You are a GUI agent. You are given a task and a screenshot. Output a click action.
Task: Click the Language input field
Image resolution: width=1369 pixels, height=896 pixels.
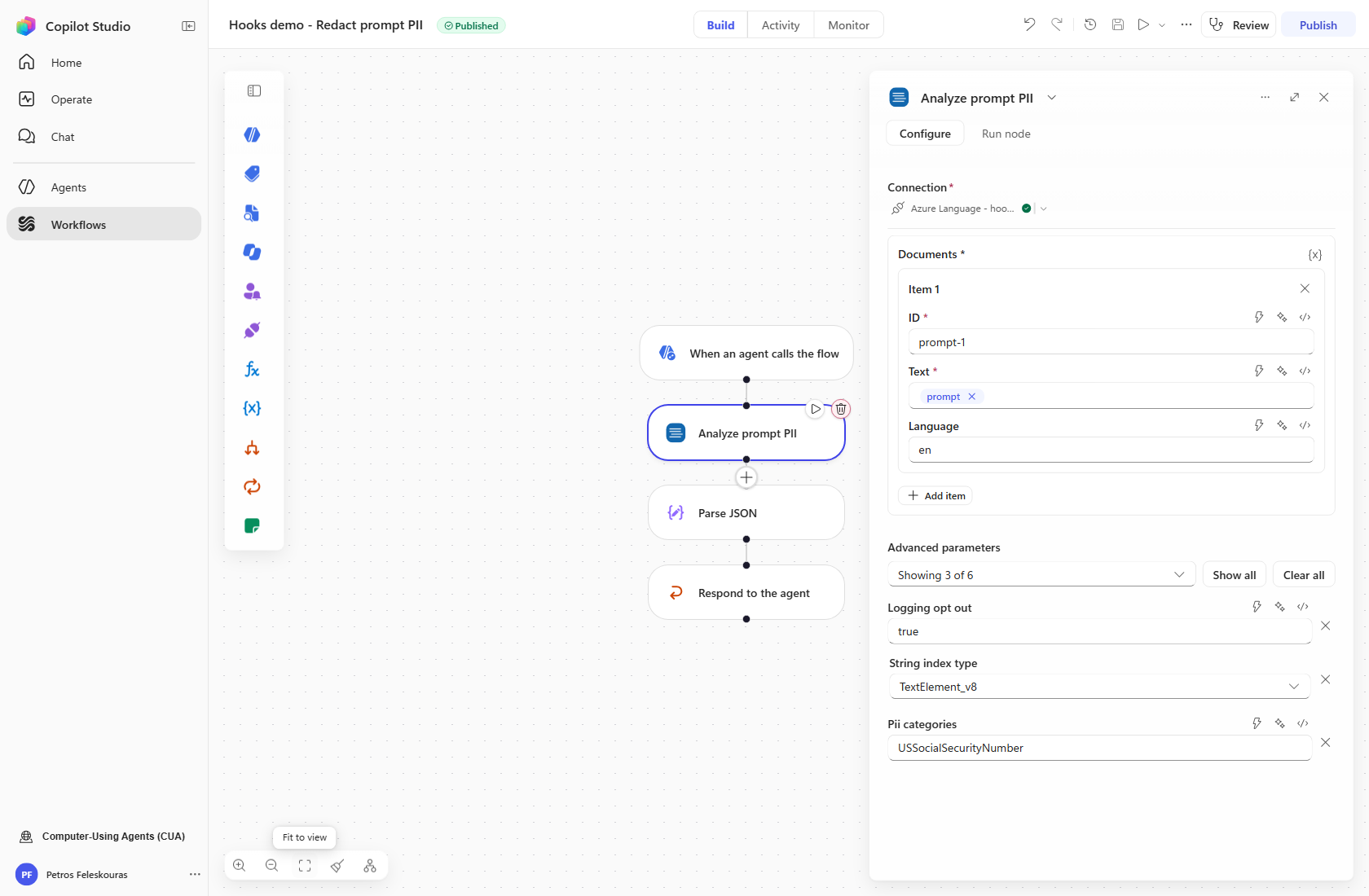point(1111,450)
